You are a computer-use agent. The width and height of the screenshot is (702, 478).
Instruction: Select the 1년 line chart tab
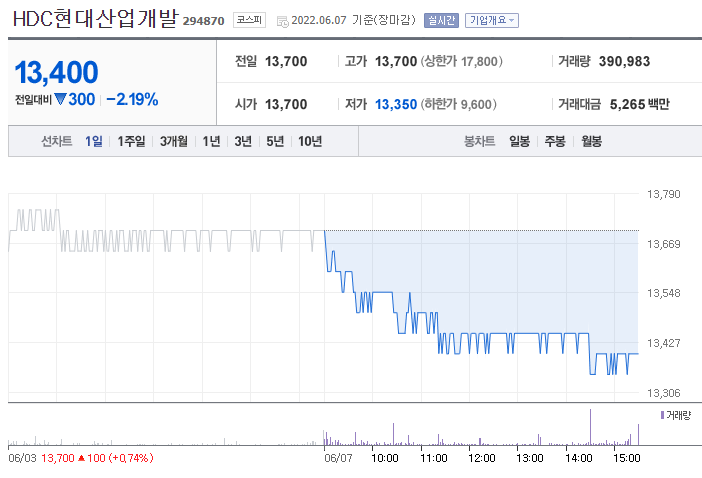click(x=211, y=141)
